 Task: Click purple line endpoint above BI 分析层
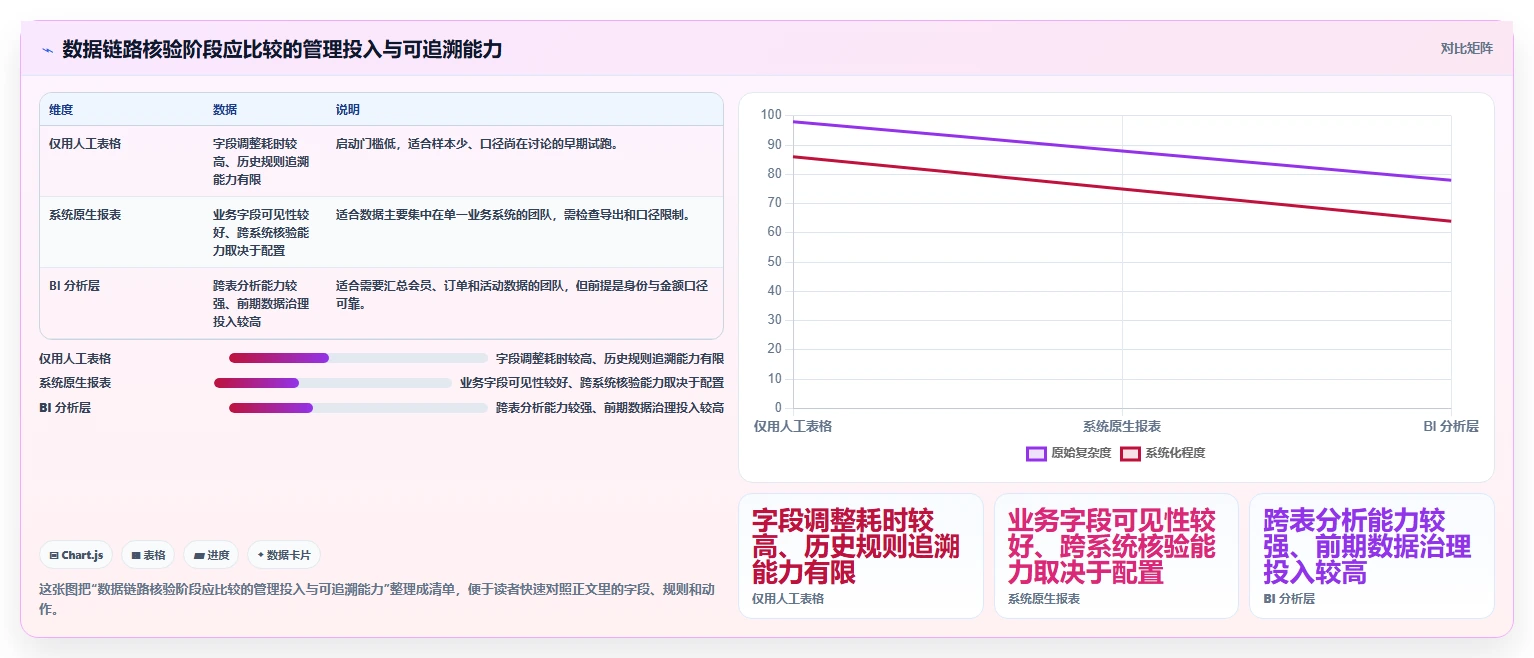point(1451,180)
